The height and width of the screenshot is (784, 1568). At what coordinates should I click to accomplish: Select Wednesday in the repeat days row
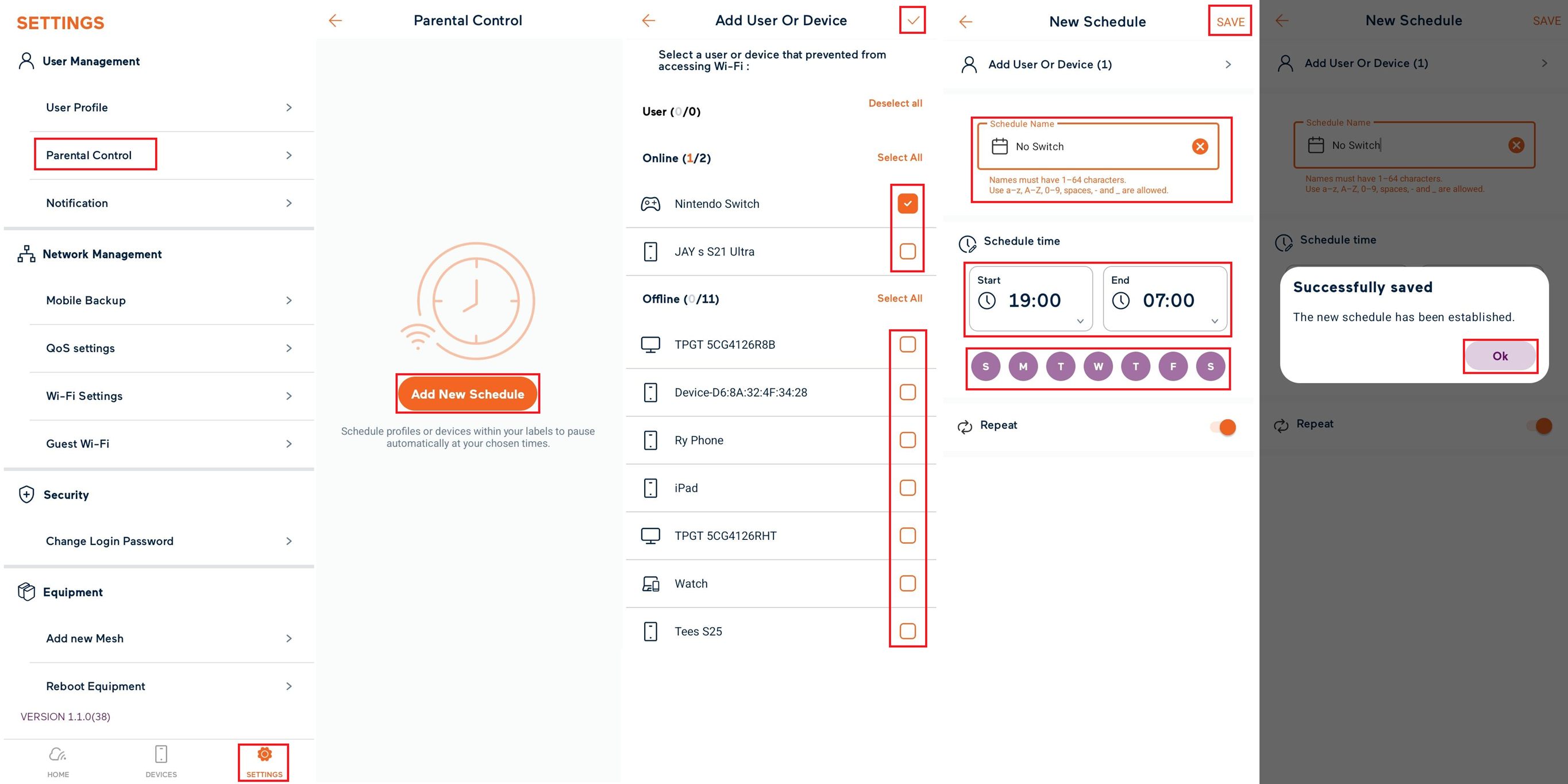[1098, 366]
